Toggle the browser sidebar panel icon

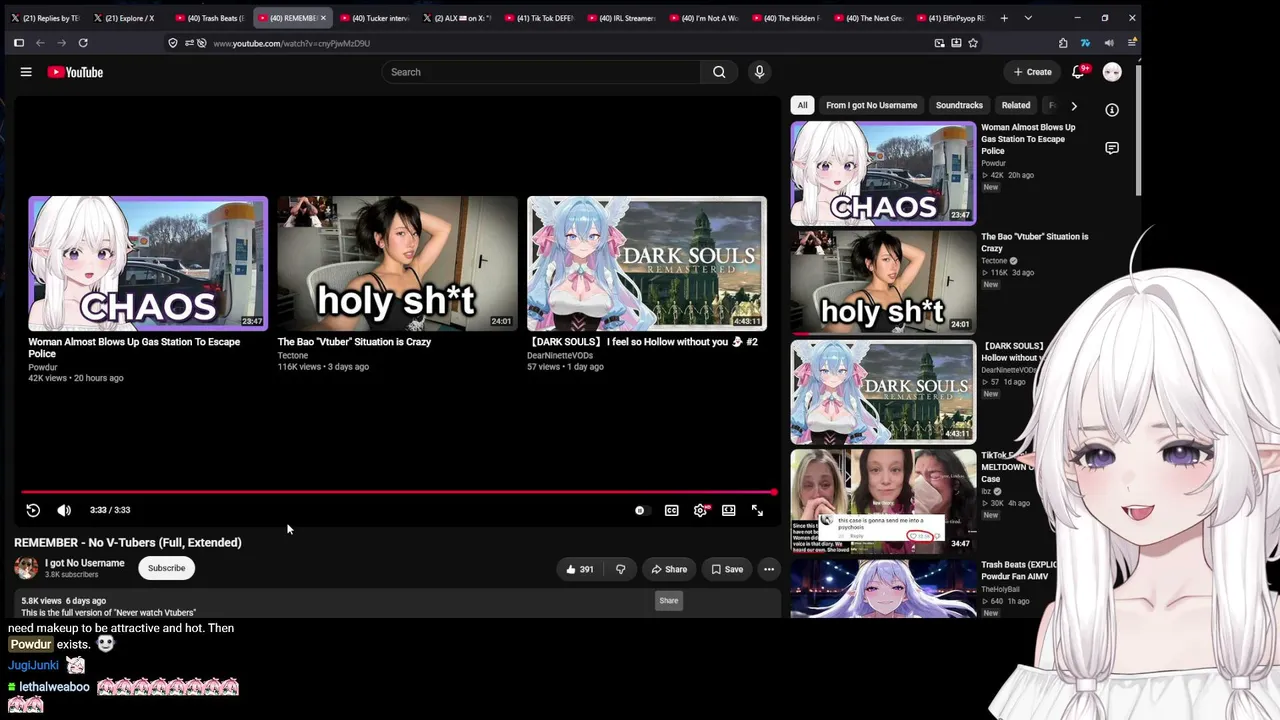pyautogui.click(x=18, y=43)
